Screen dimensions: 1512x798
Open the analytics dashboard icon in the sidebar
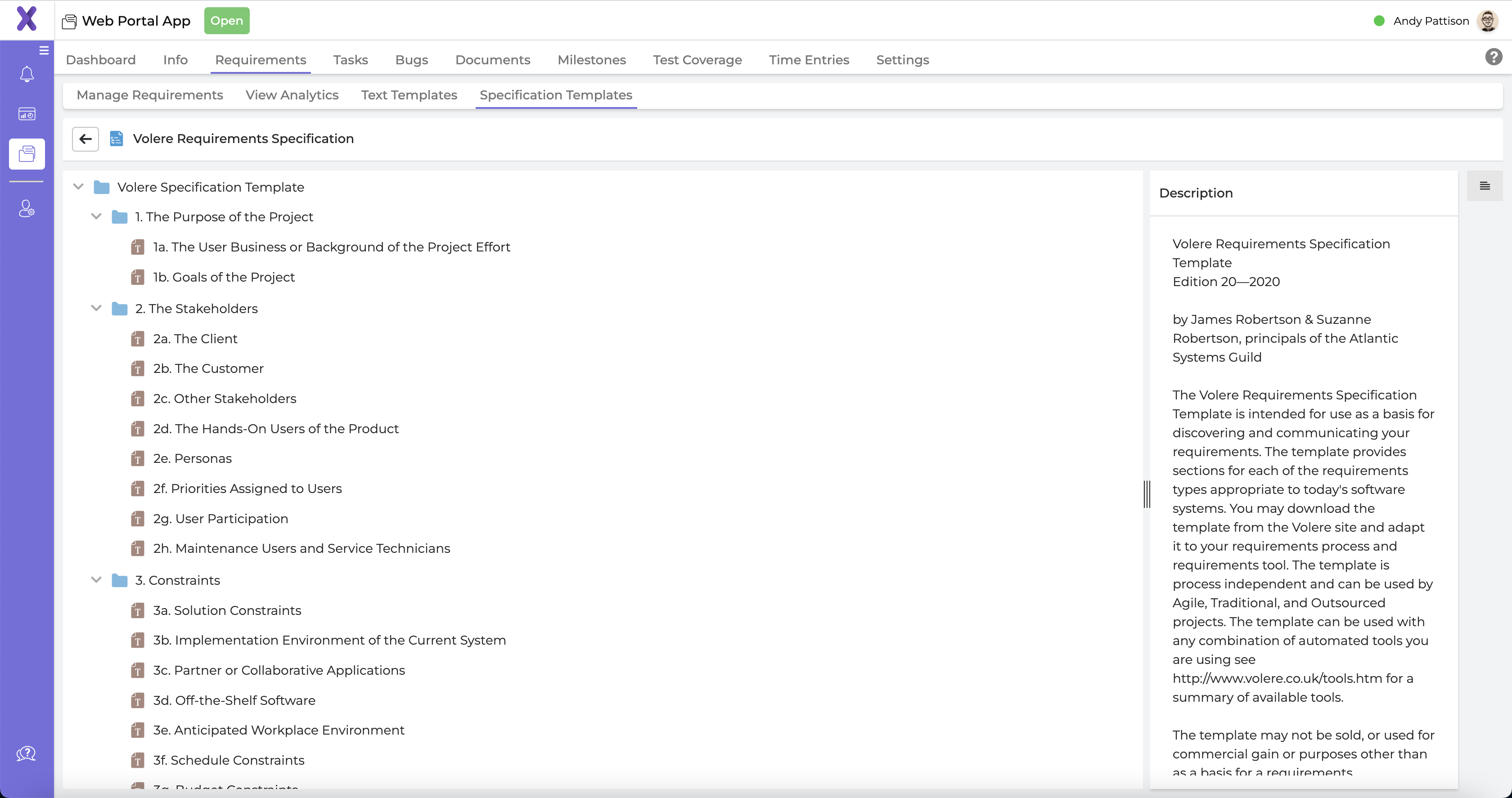27,114
